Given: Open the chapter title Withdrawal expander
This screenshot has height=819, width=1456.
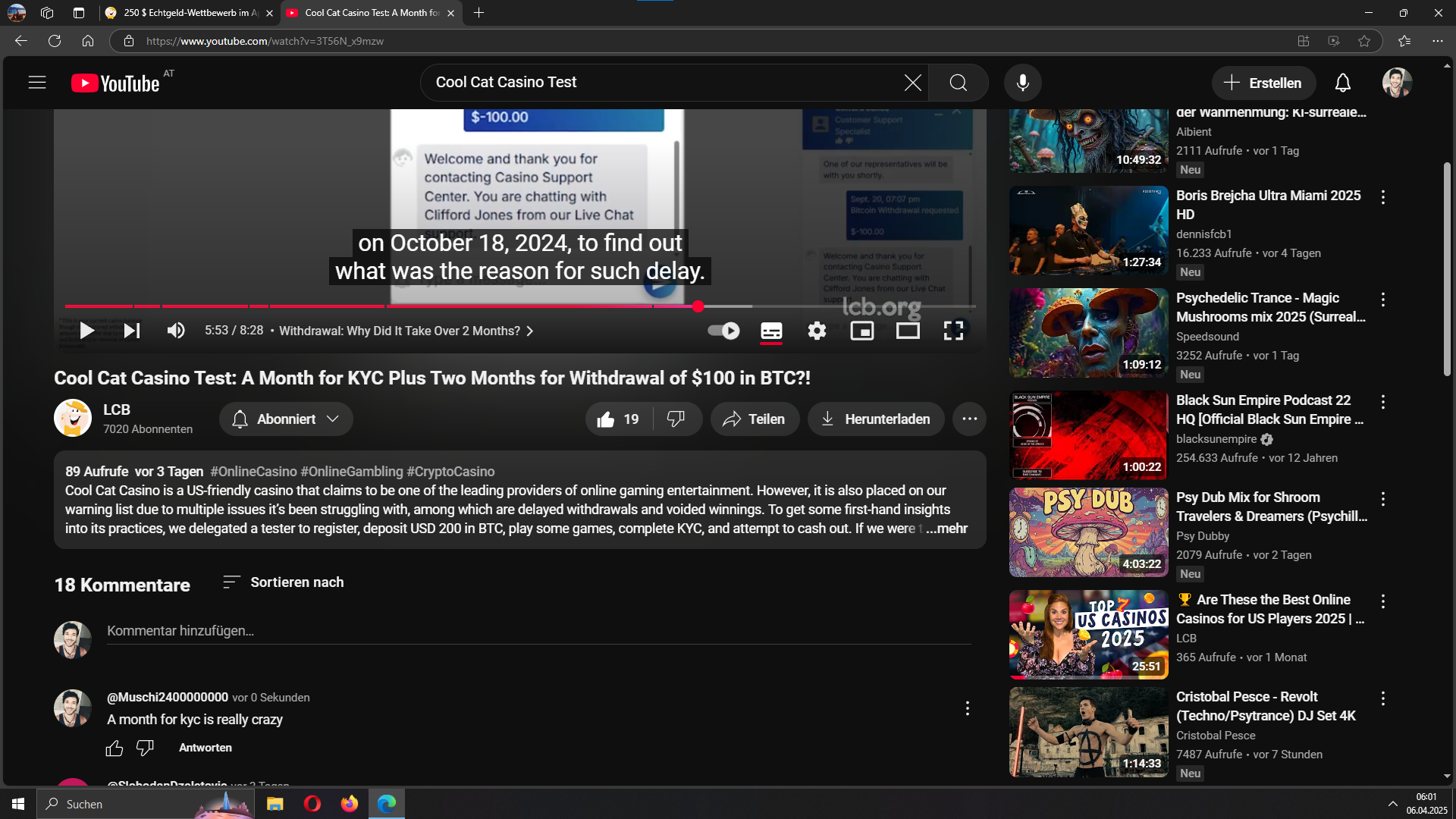Looking at the screenshot, I should click(x=406, y=331).
